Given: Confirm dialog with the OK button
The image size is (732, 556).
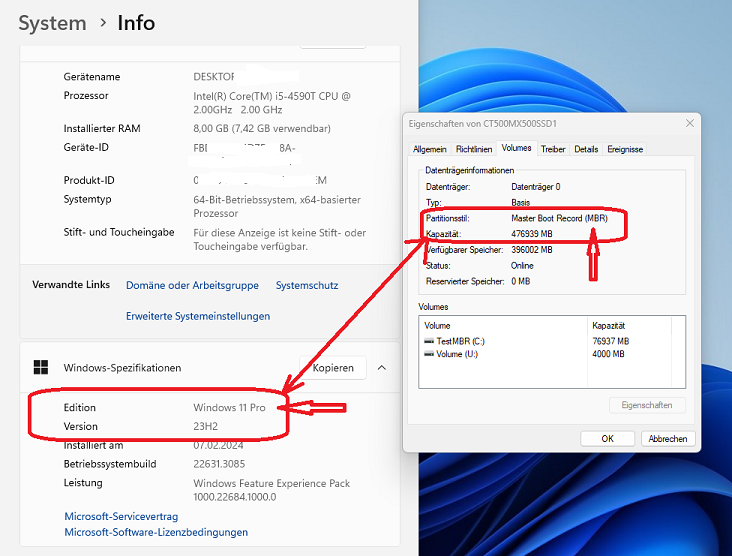Looking at the screenshot, I should coord(607,439).
